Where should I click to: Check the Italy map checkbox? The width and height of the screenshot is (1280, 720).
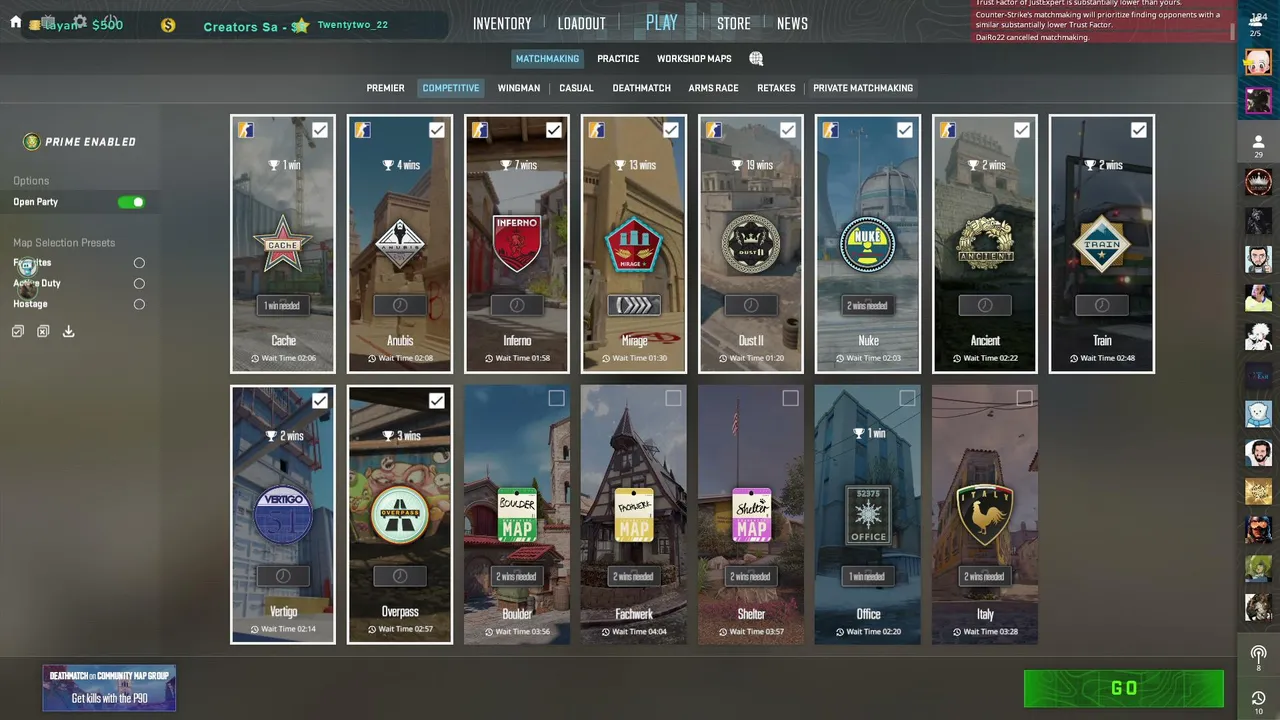click(1024, 399)
